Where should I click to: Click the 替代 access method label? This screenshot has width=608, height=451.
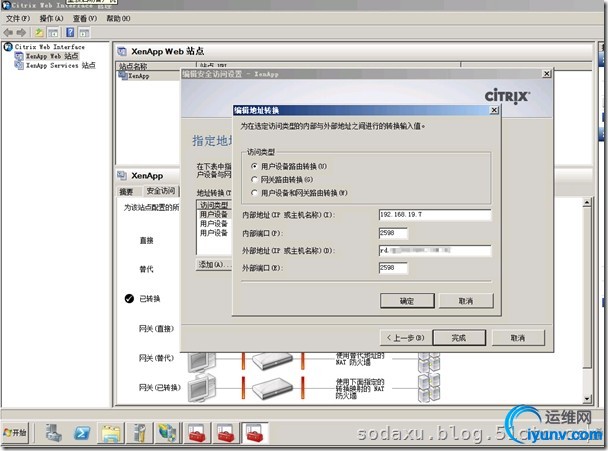pyautogui.click(x=147, y=269)
